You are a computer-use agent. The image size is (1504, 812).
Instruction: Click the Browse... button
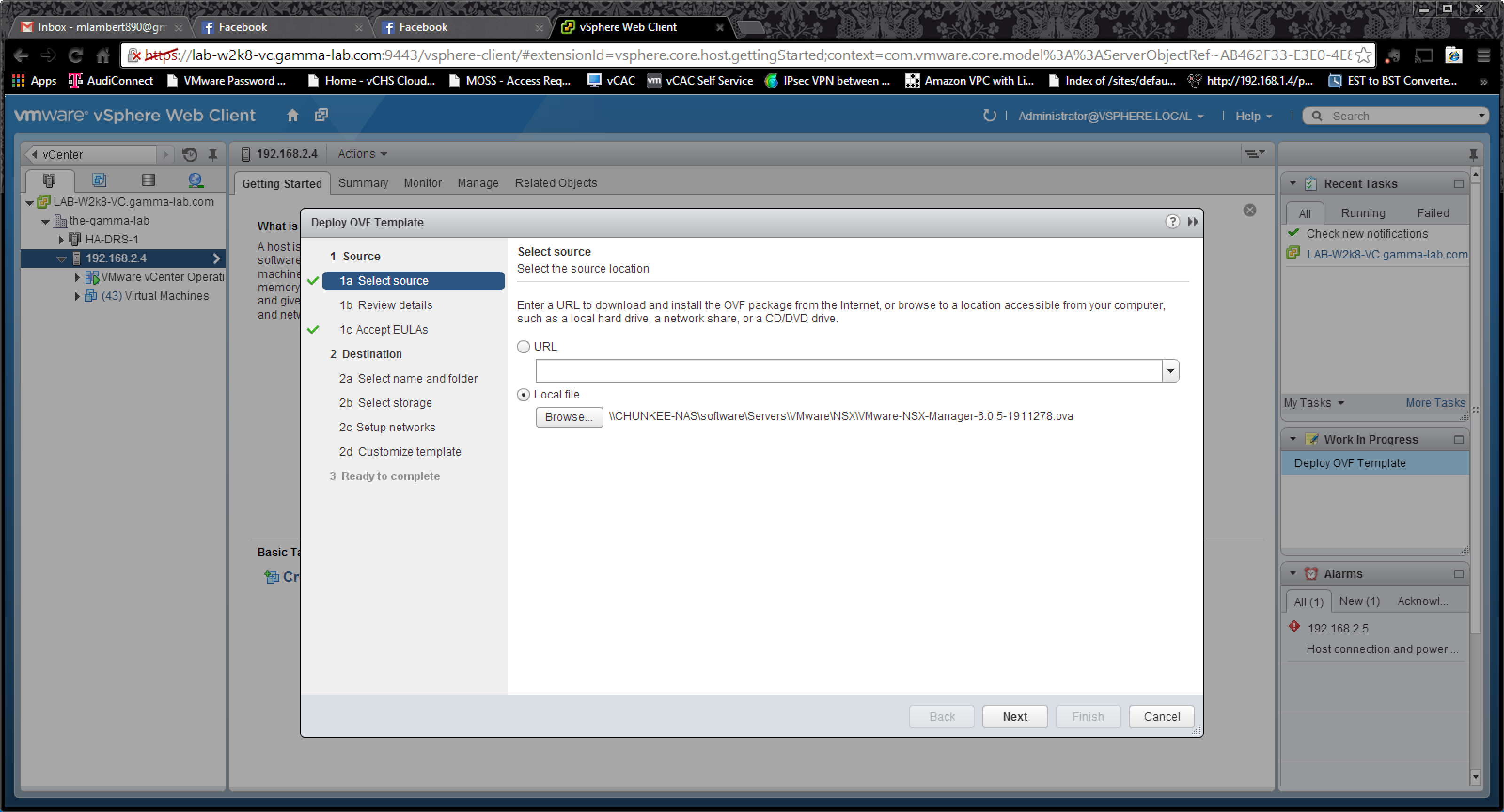tap(569, 417)
